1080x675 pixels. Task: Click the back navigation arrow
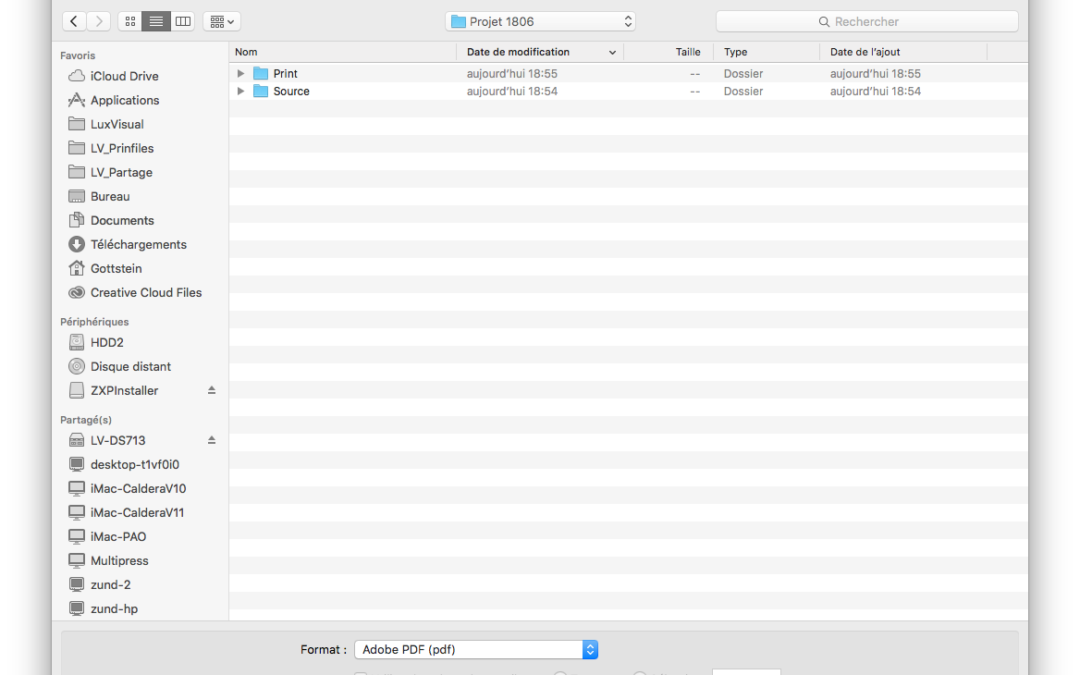click(x=74, y=21)
